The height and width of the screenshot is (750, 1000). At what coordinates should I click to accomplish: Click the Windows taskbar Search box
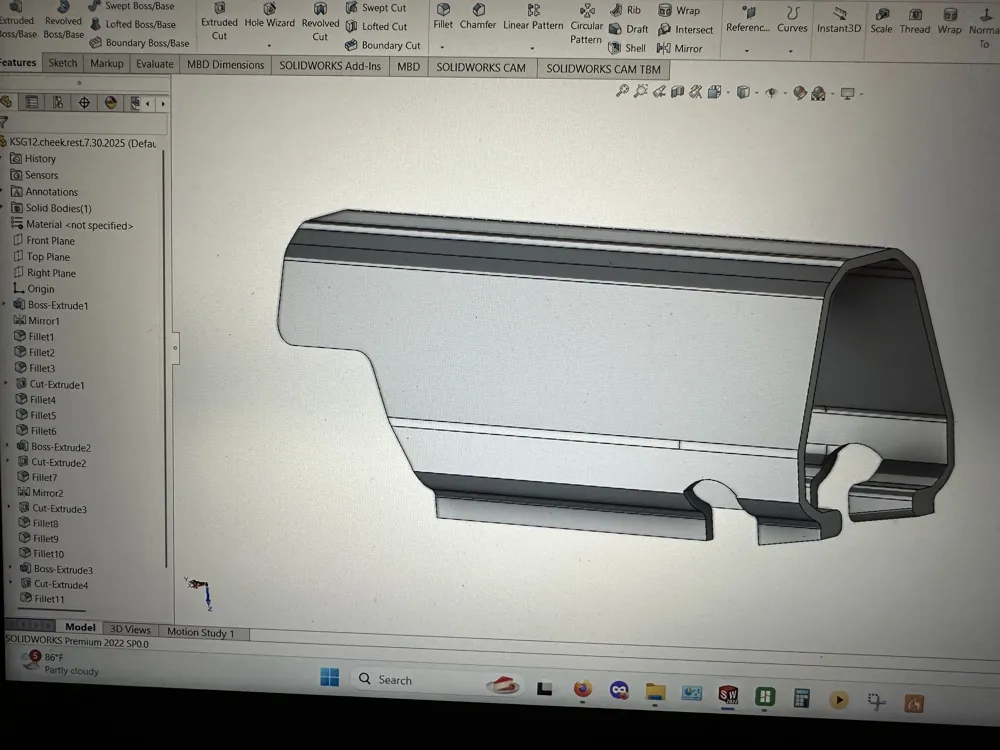click(418, 680)
